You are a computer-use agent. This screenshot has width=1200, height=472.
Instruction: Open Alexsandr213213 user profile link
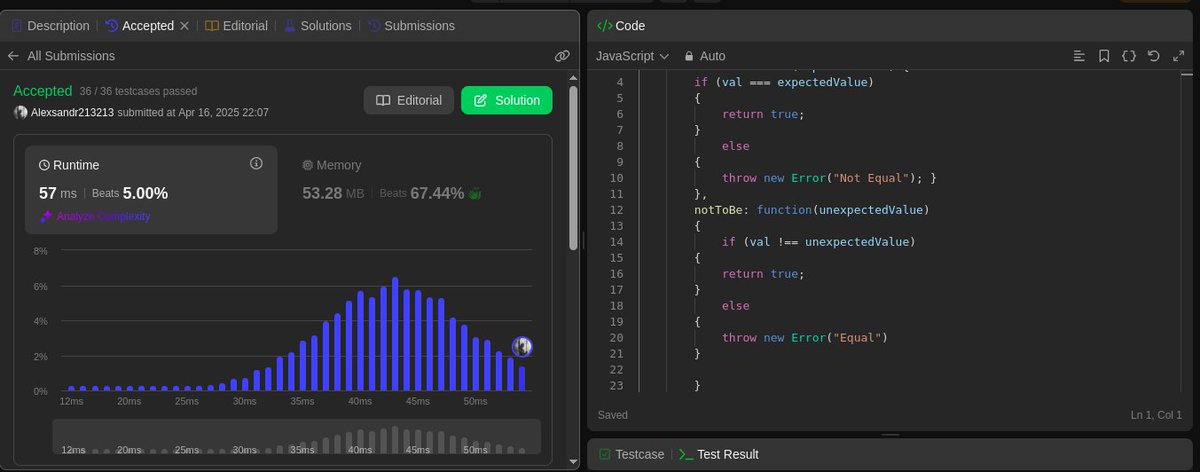[x=72, y=113]
